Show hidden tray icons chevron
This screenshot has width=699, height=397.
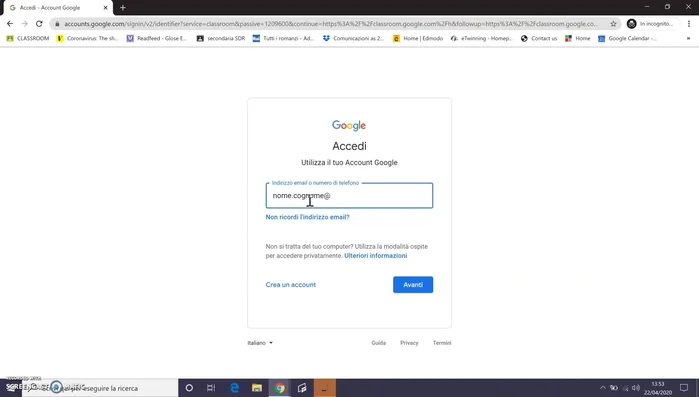603,388
